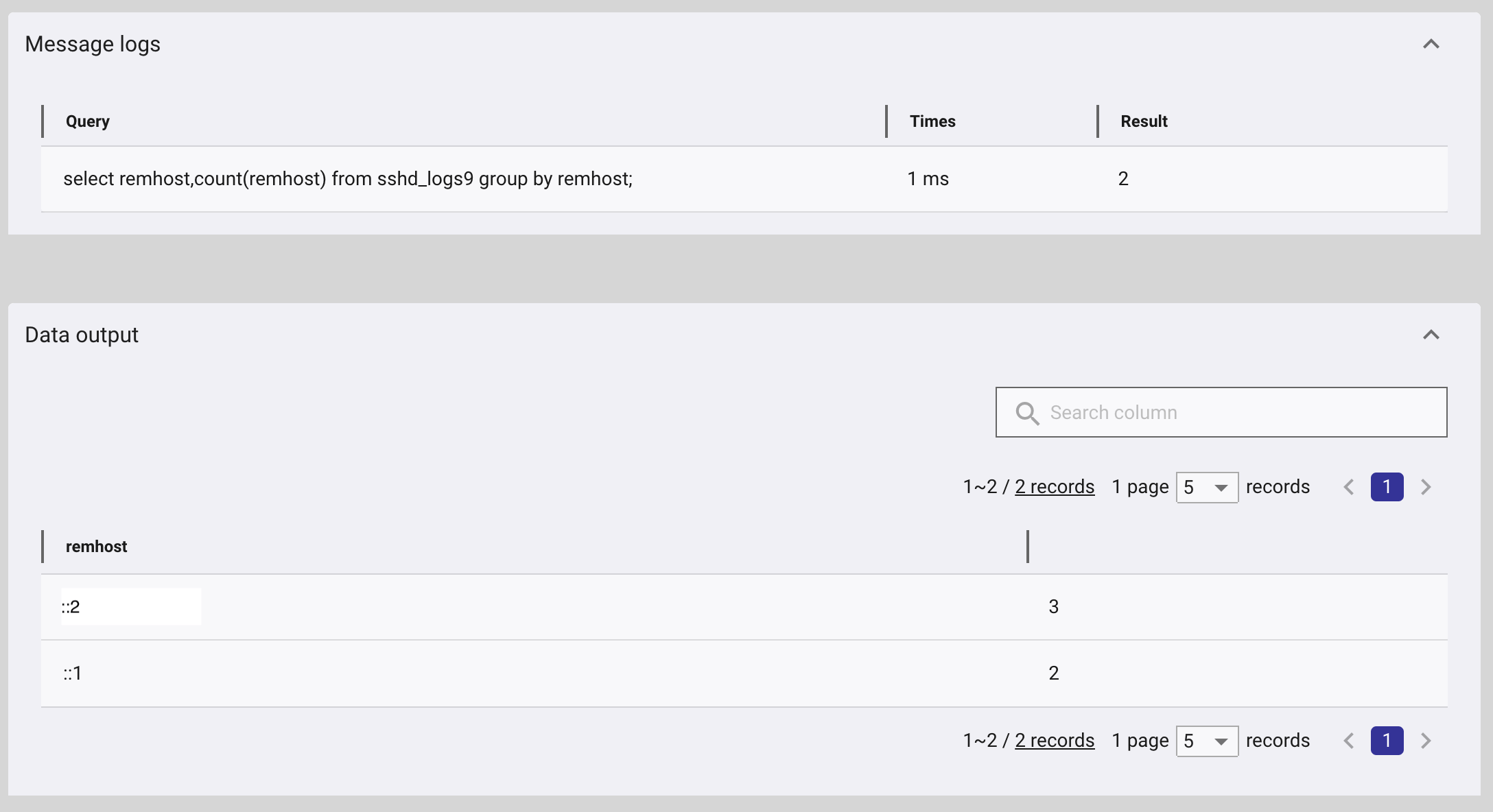Go to next page in bottom pagination
The image size is (1493, 812).
[x=1426, y=741]
